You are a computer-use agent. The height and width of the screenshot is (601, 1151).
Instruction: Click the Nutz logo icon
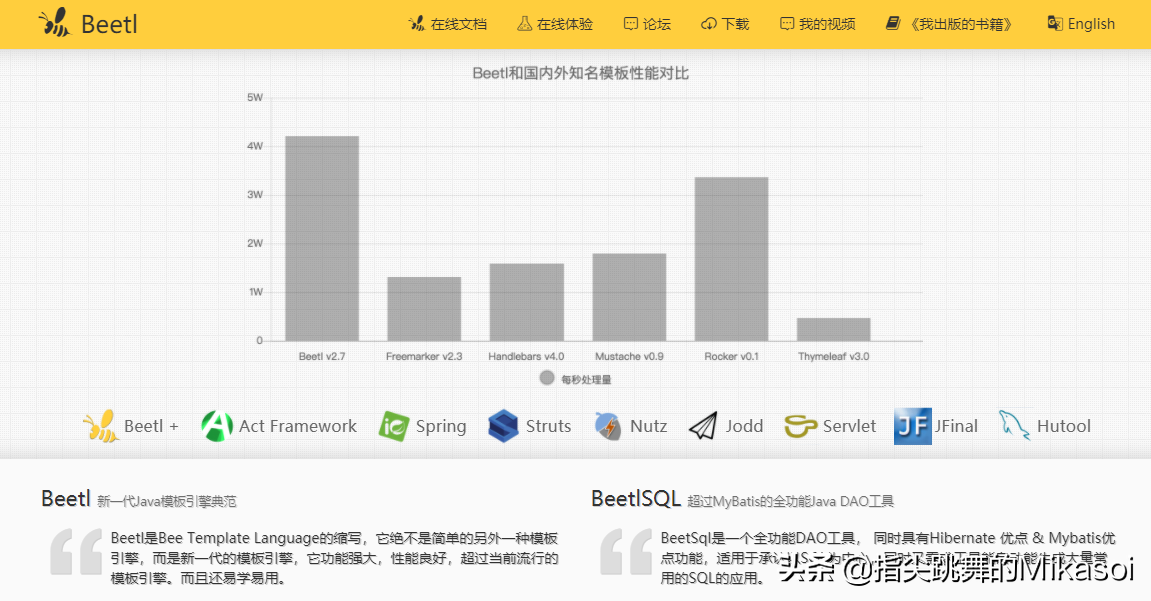click(x=608, y=426)
